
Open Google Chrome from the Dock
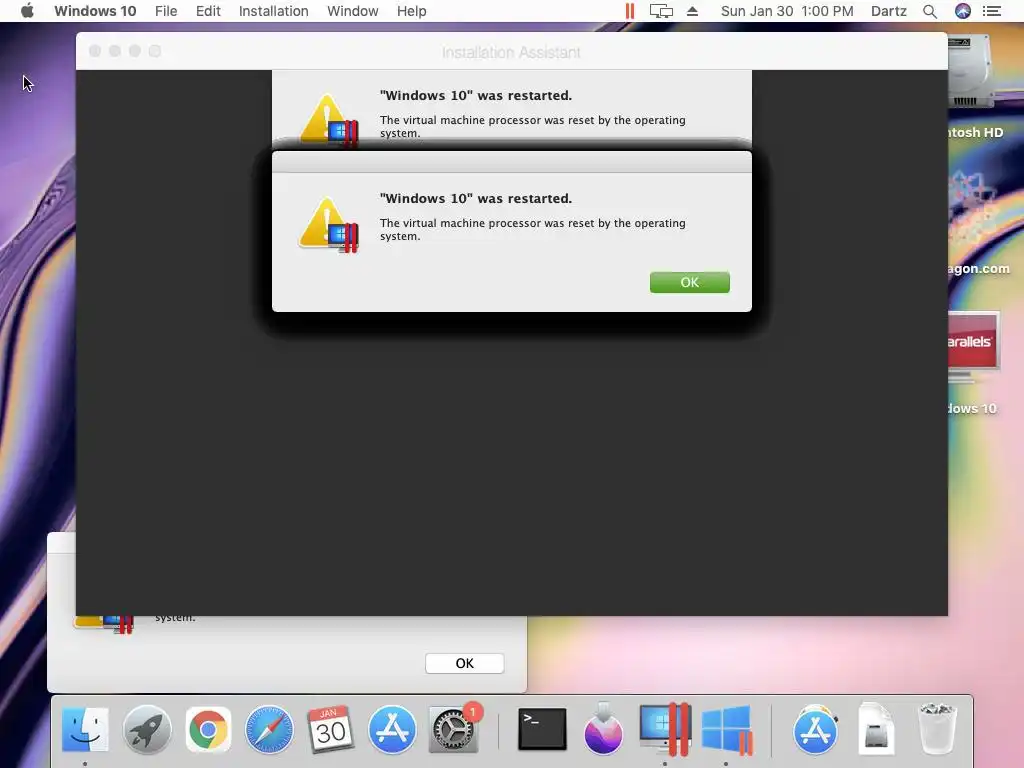click(208, 729)
